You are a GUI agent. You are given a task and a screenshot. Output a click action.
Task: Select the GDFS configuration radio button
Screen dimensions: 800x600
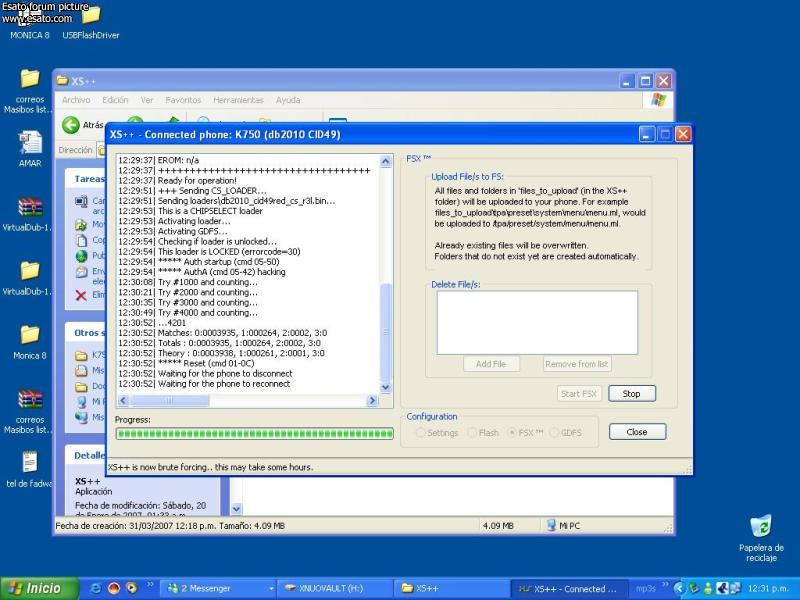554,433
